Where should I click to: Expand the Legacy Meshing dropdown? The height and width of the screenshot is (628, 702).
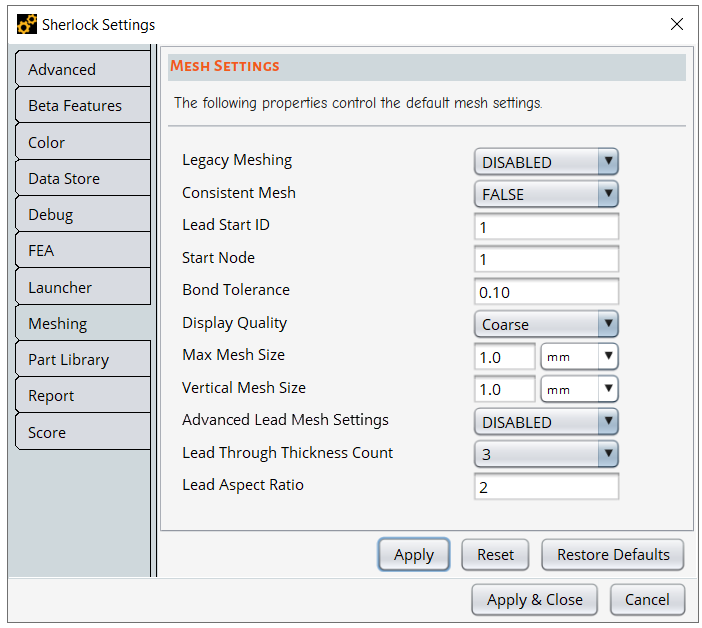pos(546,162)
